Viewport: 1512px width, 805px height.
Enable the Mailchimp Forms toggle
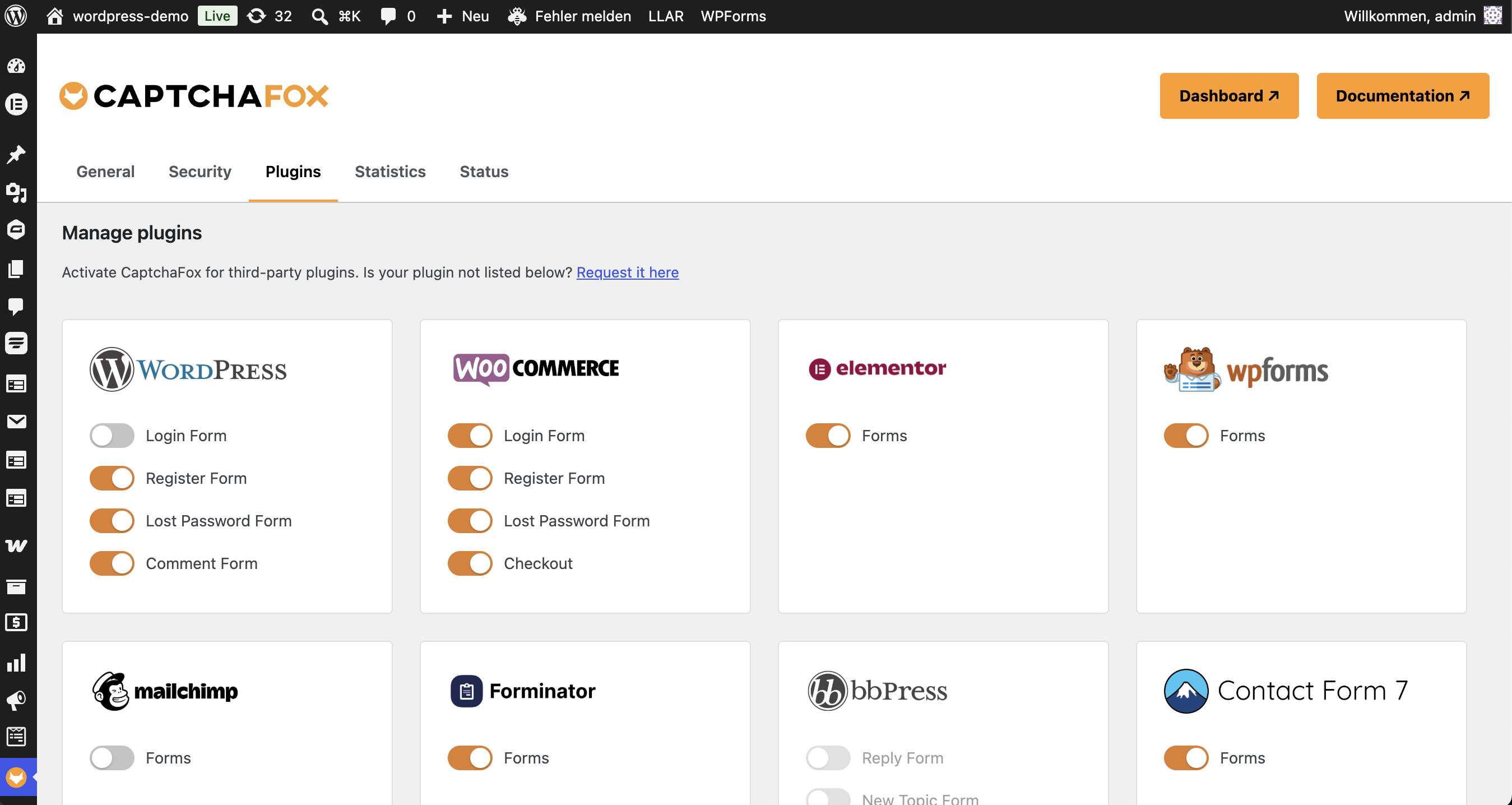[112, 758]
